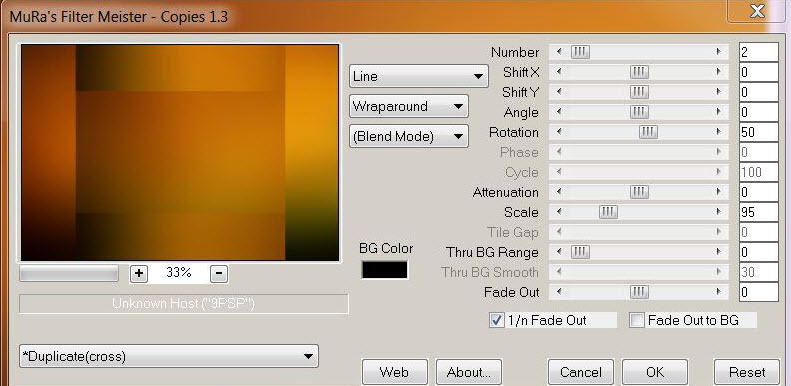Click the Shift X value field
The height and width of the screenshot is (386, 791).
click(x=759, y=72)
